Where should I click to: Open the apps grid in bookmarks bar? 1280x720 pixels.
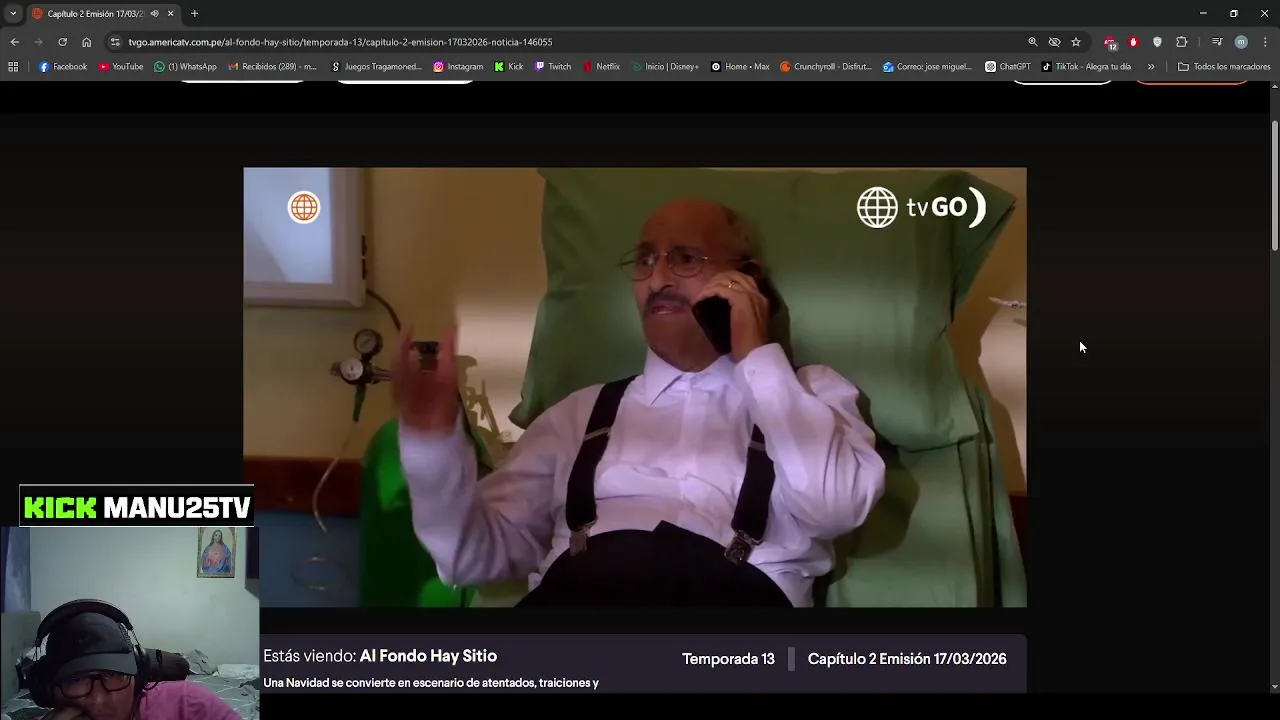pos(13,67)
